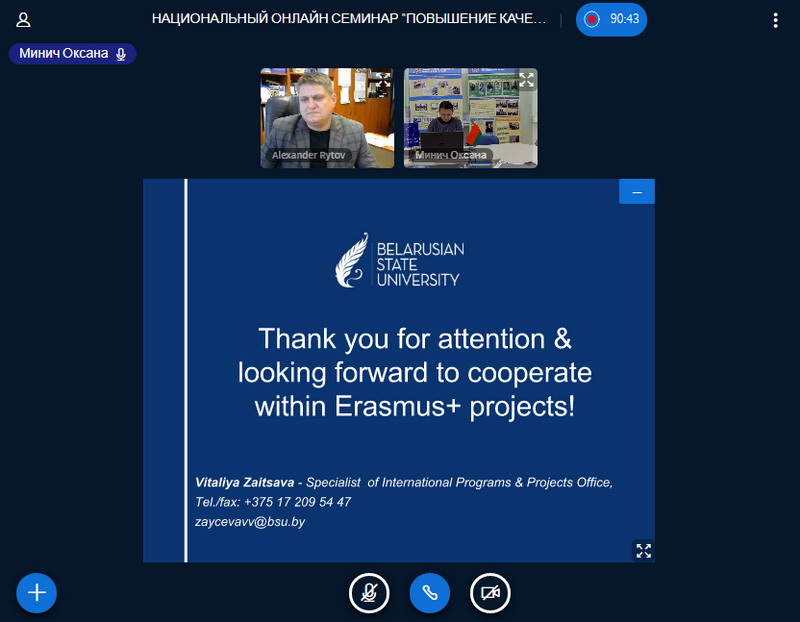The image size is (800, 622).
Task: Toggle webcam sharing on
Action: (x=490, y=593)
